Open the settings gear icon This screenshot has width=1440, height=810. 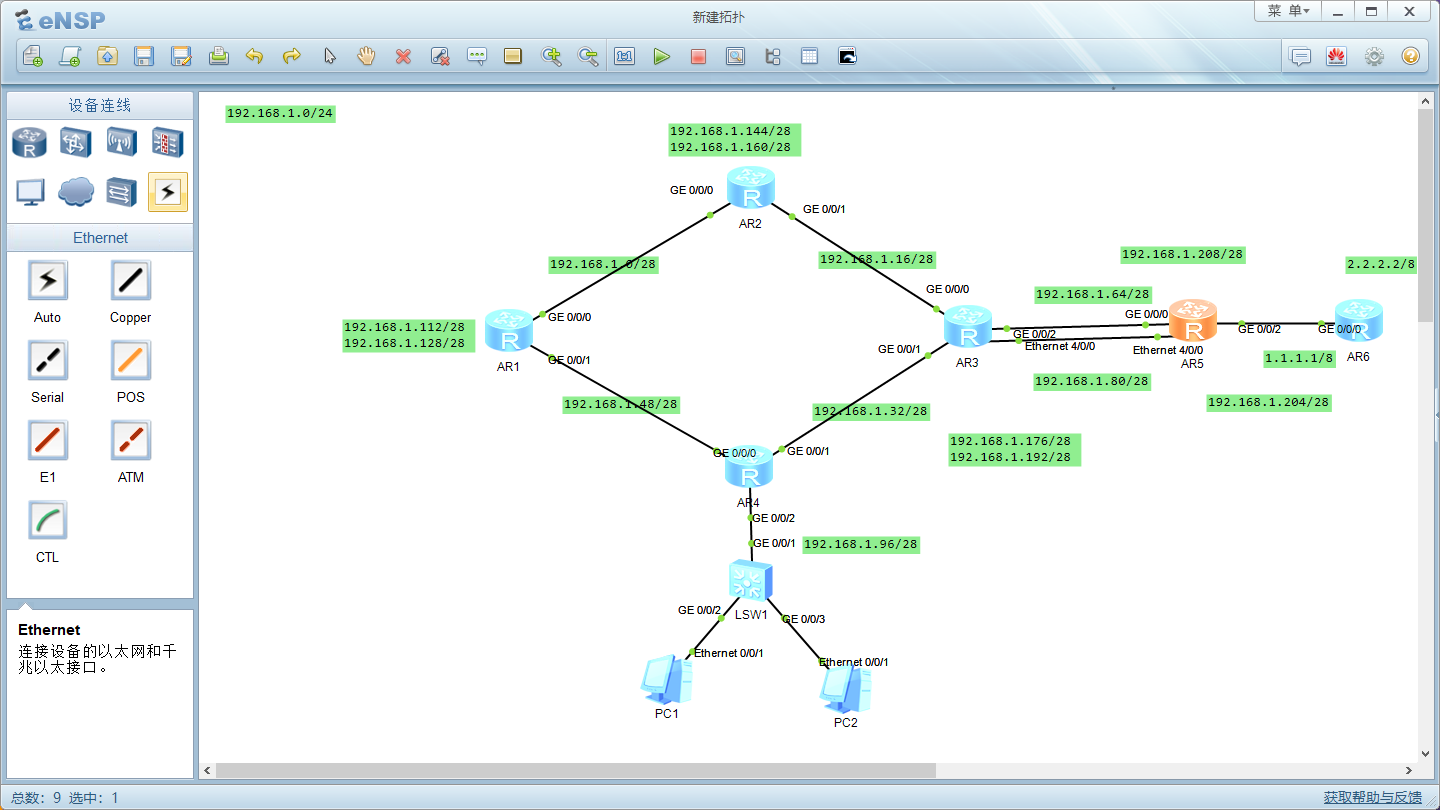pyautogui.click(x=1374, y=57)
